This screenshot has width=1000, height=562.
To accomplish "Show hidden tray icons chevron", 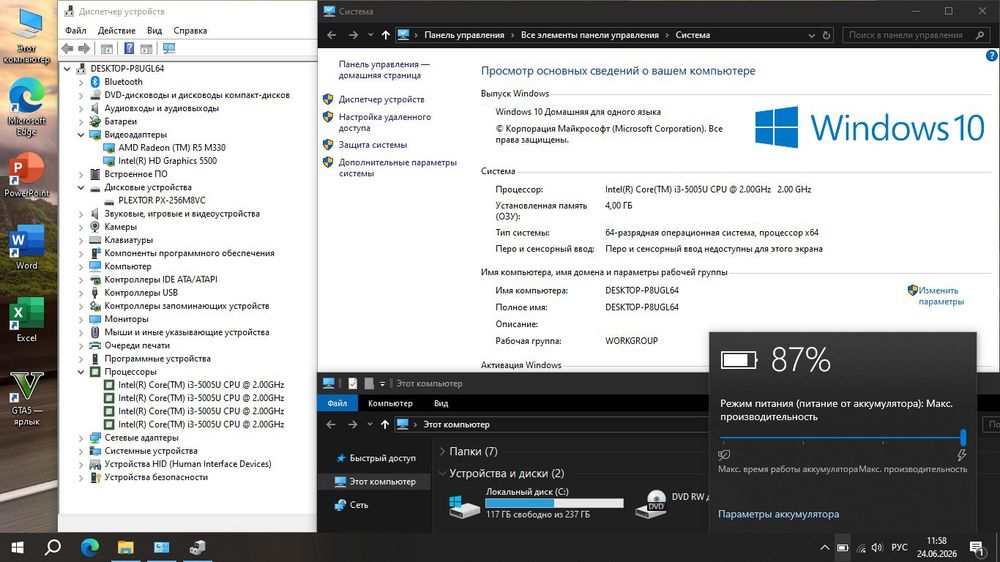I will tap(825, 548).
